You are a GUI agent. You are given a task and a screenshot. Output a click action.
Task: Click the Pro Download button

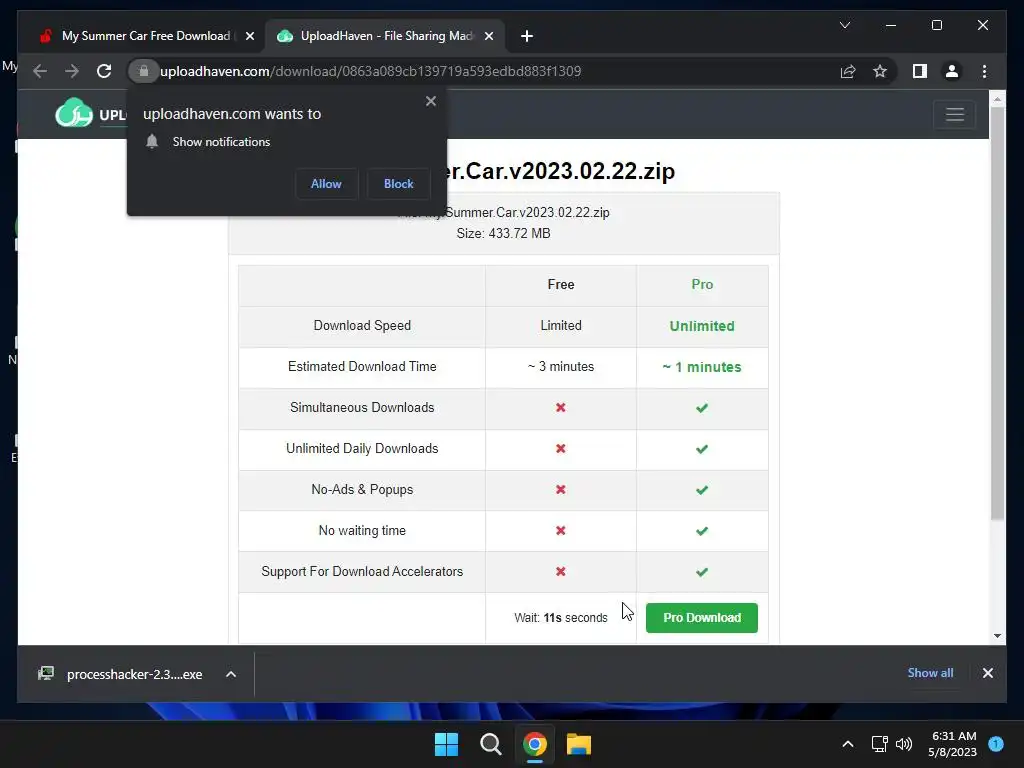(x=701, y=618)
